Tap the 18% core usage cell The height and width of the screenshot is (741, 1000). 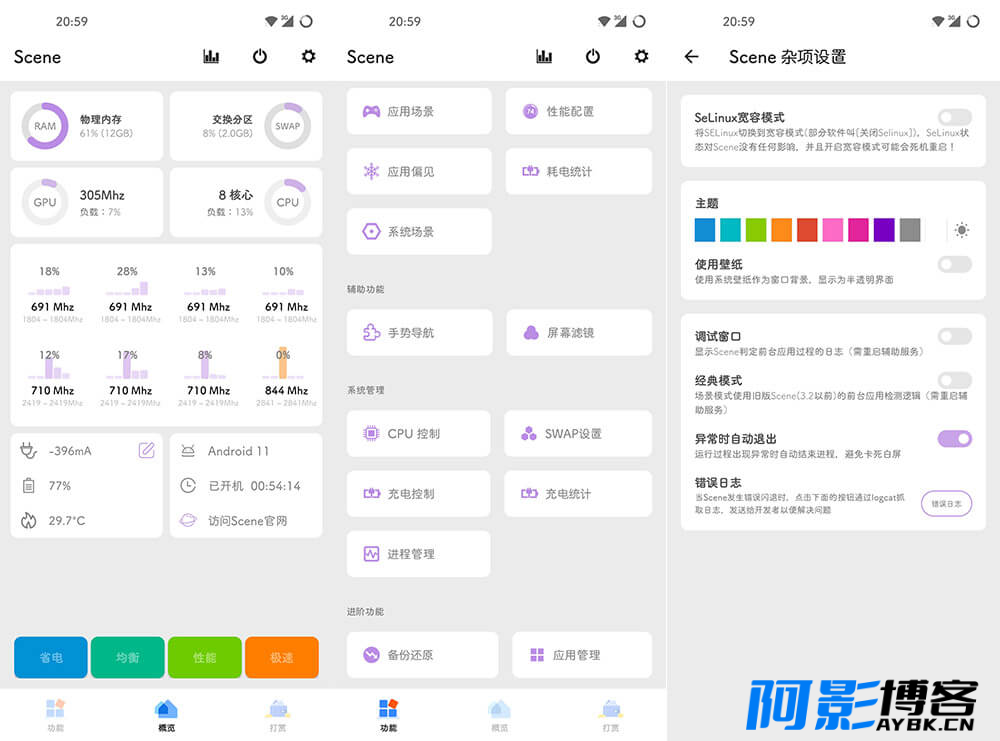point(52,294)
